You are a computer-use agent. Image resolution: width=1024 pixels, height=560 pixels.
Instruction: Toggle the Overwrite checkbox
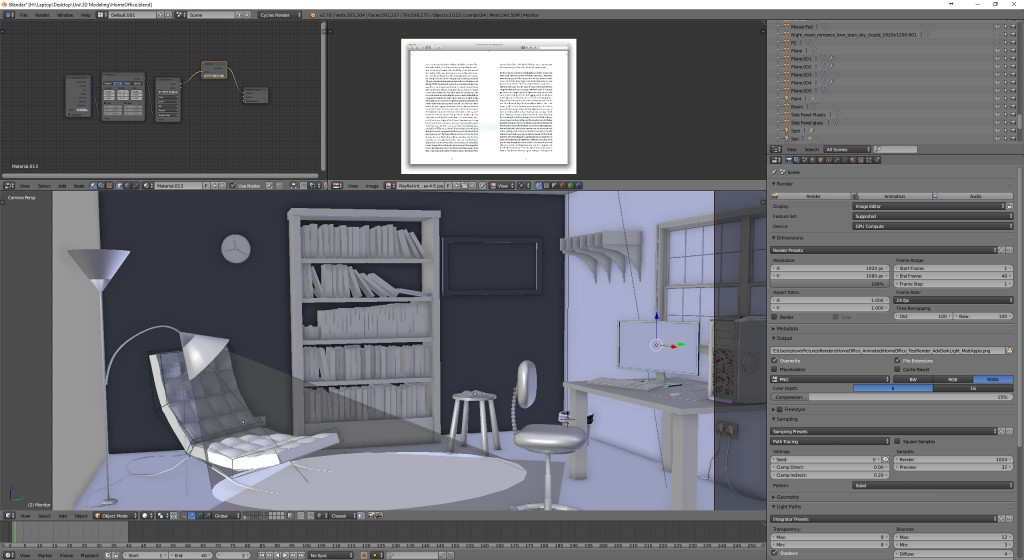pos(776,360)
